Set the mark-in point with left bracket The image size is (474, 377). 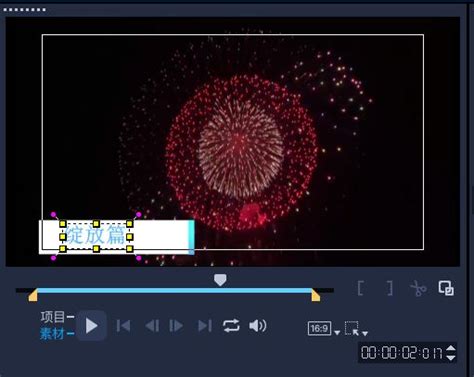click(x=360, y=288)
